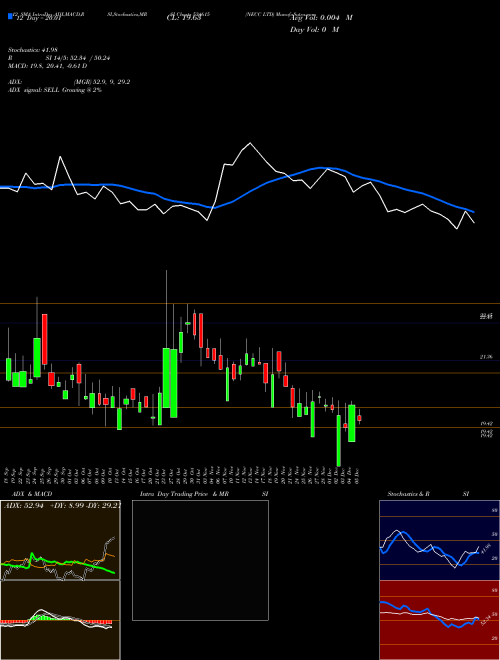Click the blue SMA legend square
The image size is (500, 660).
coord(10,16)
